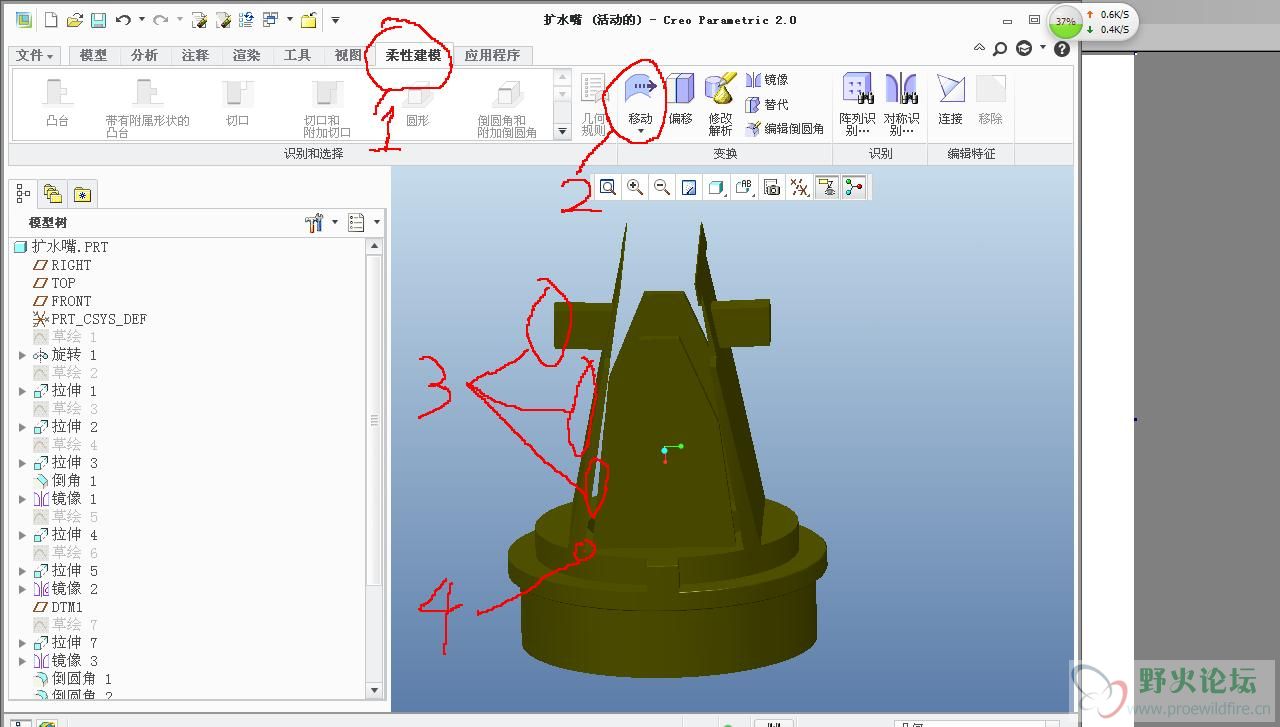The image size is (1280, 727).
Task: Select 倒角 1 feature in model tree
Action: (73, 481)
